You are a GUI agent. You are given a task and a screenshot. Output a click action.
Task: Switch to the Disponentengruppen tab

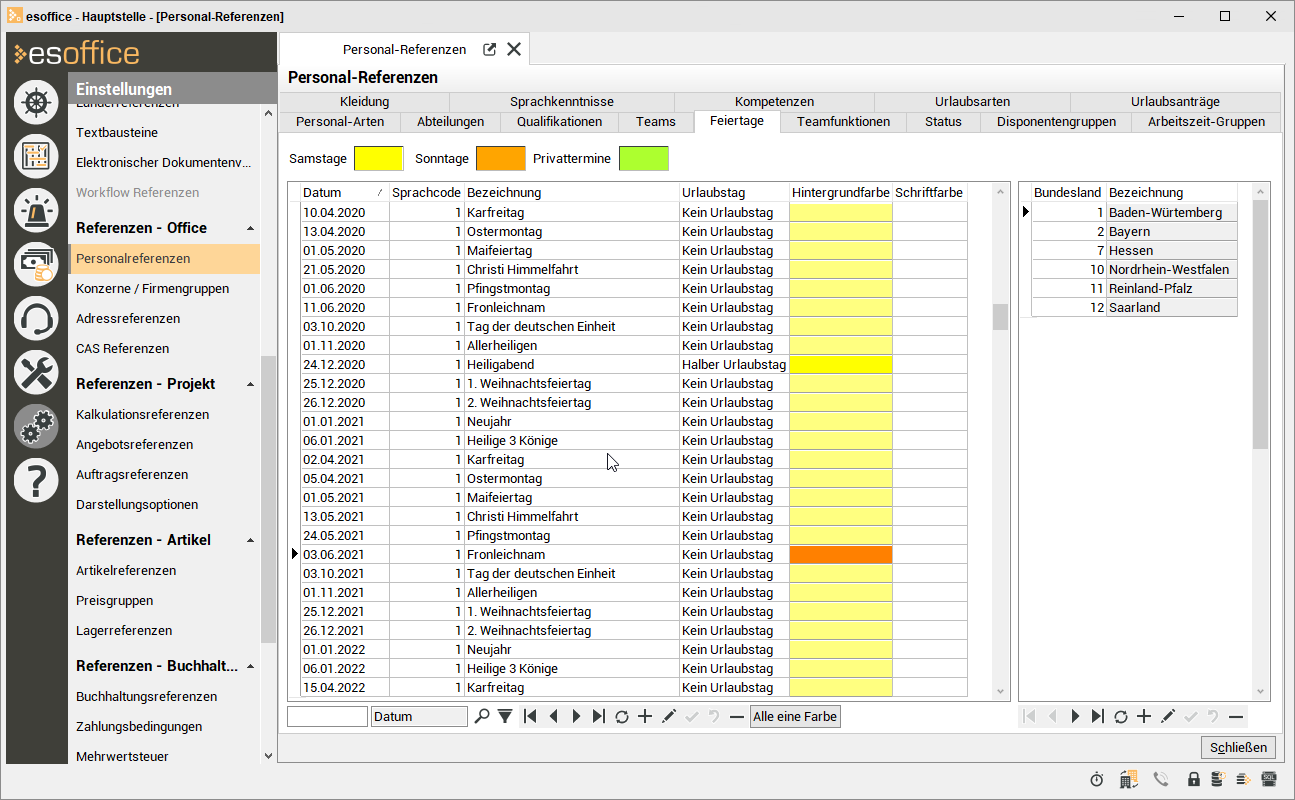click(1056, 122)
